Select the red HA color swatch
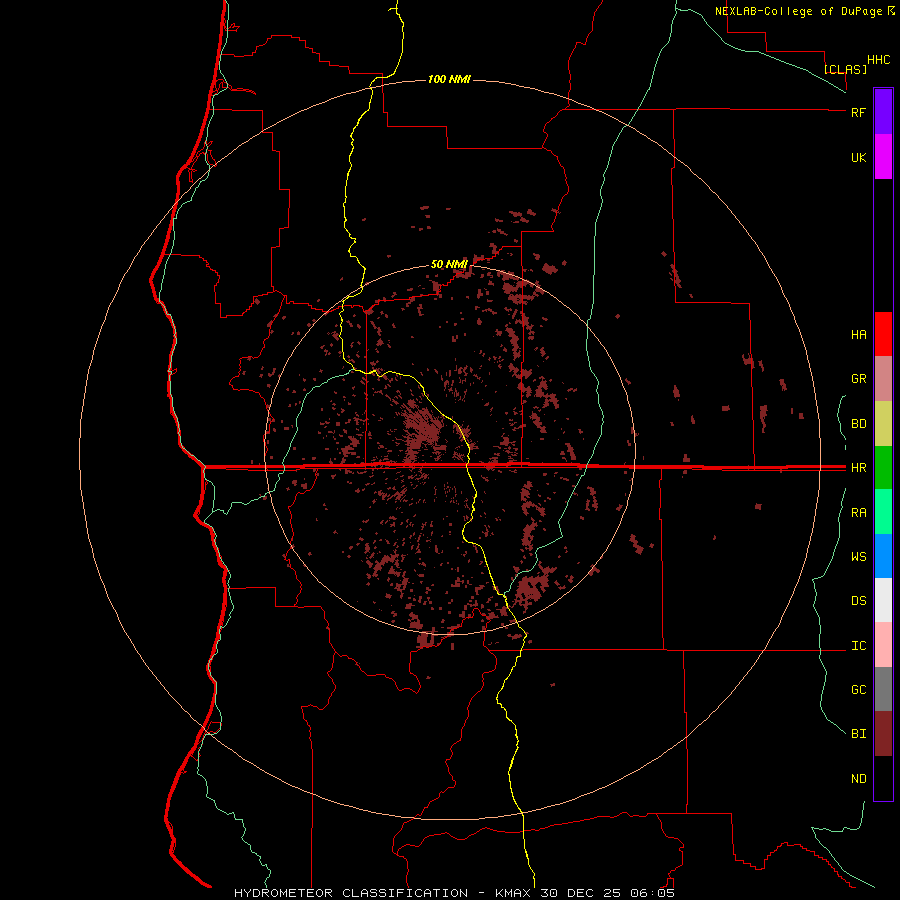The height and width of the screenshot is (900, 900). (x=883, y=334)
